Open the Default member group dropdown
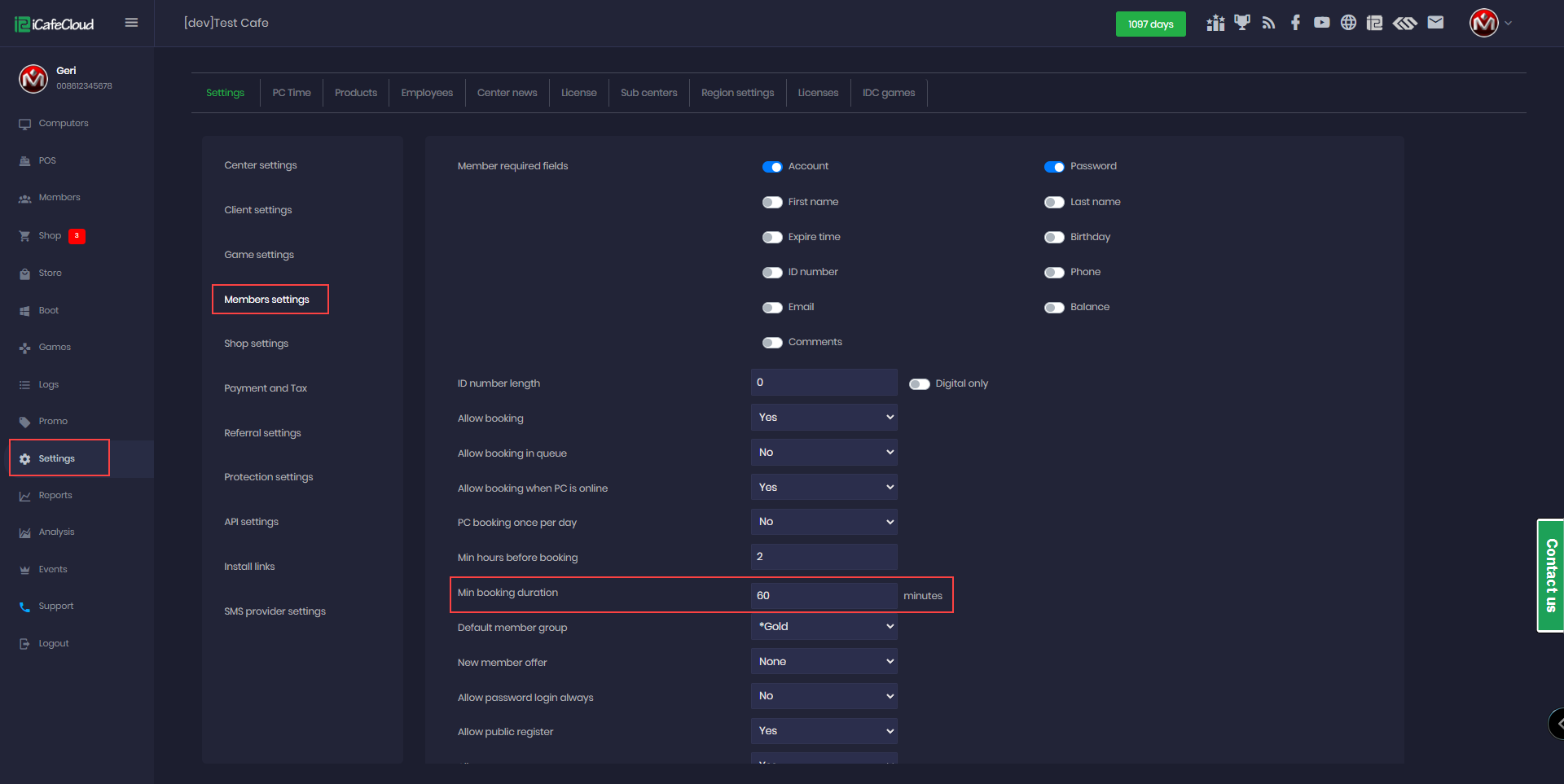The image size is (1564, 784). pyautogui.click(x=824, y=627)
